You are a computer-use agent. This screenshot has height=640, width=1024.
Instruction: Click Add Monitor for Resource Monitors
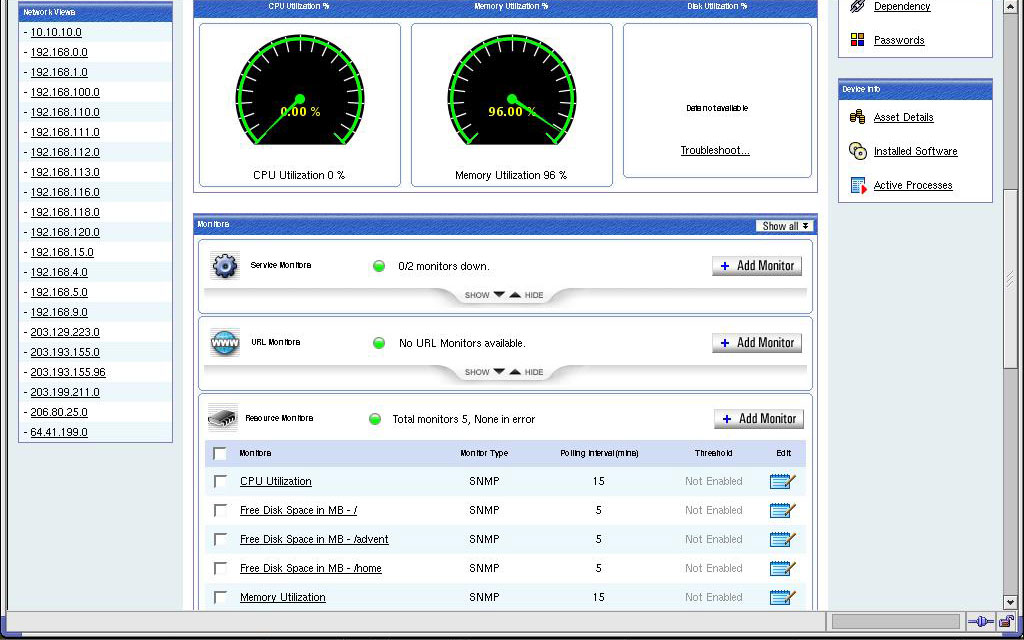click(x=759, y=419)
